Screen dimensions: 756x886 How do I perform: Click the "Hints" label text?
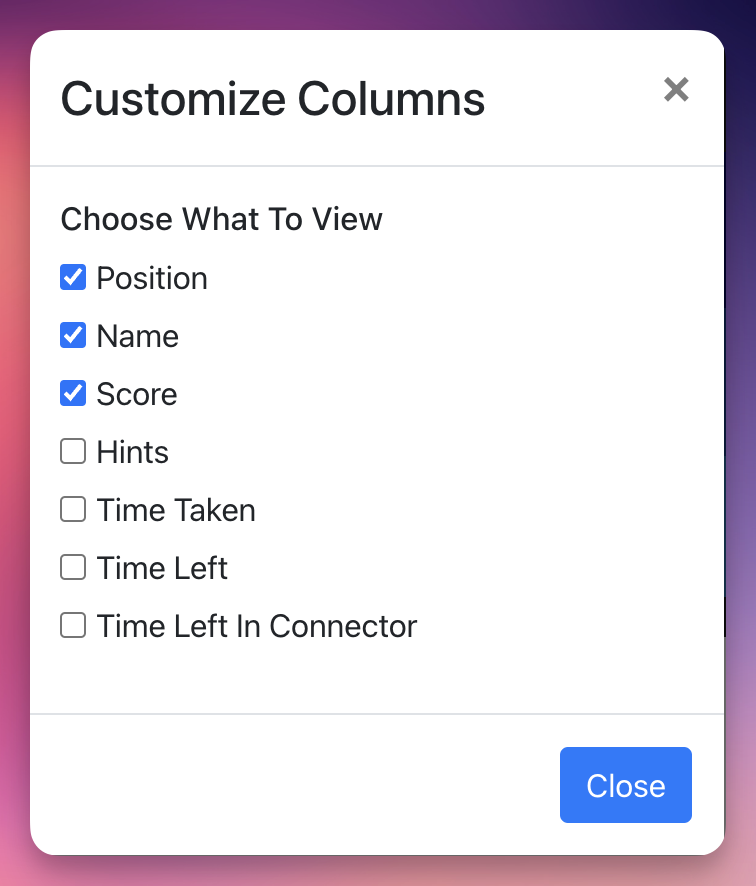click(133, 452)
